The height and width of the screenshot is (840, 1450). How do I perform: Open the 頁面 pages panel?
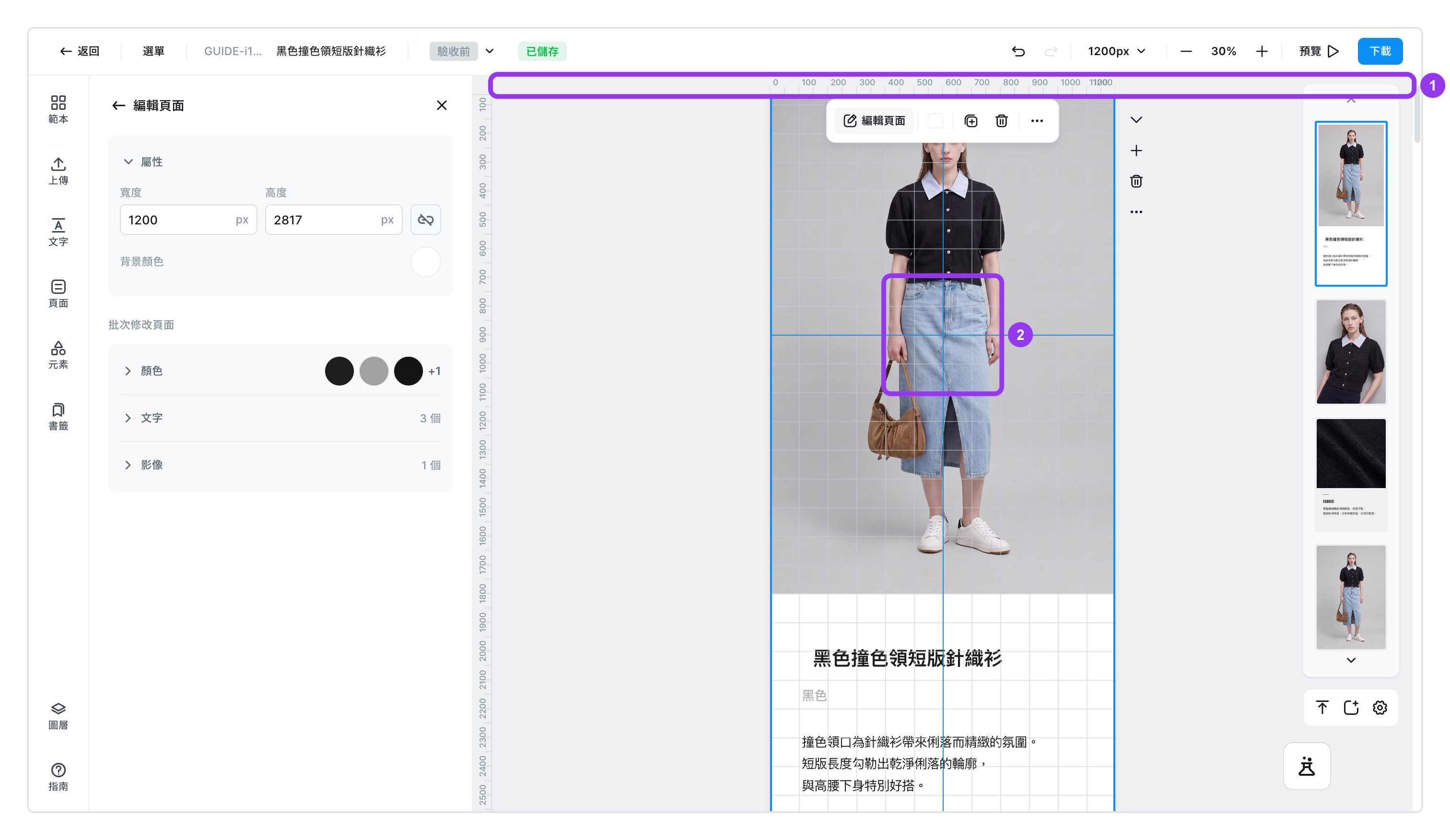tap(58, 293)
